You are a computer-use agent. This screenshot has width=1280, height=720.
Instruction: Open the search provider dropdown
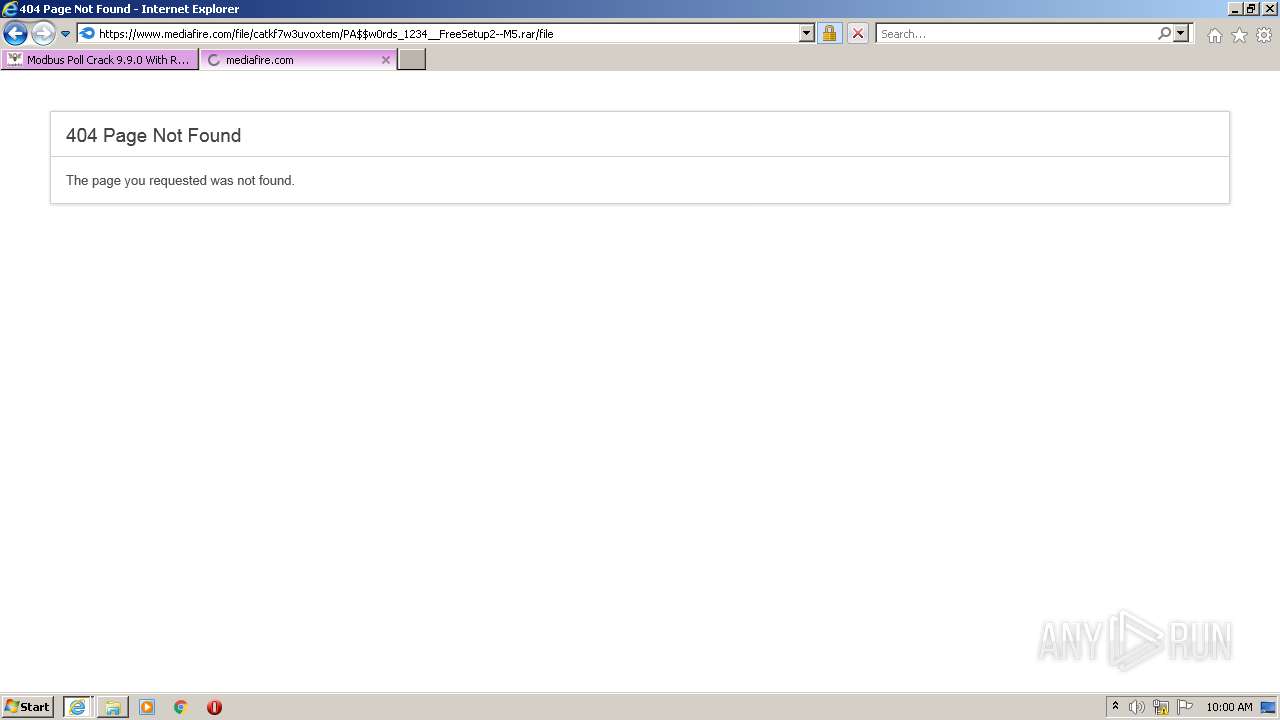tap(1181, 33)
